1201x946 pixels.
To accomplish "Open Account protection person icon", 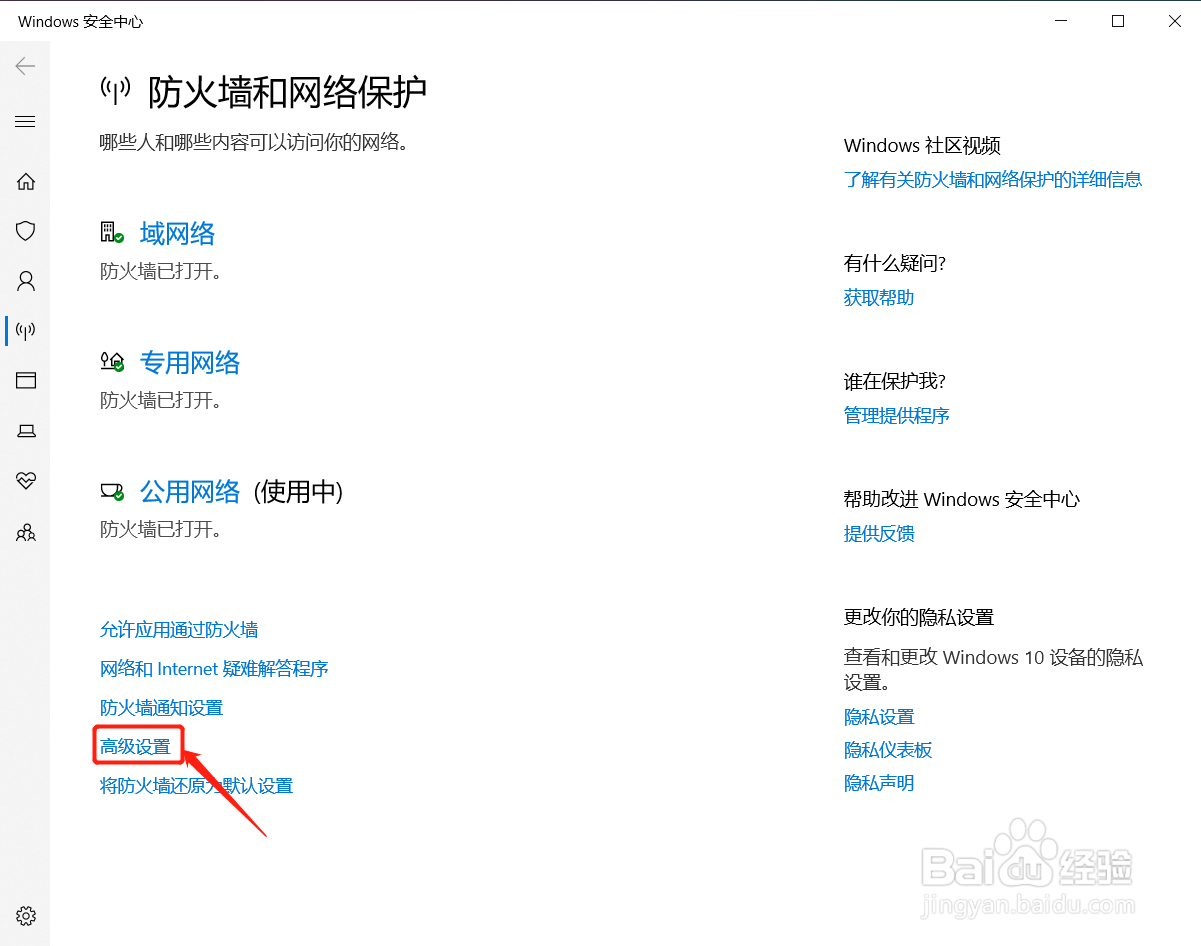I will pyautogui.click(x=26, y=281).
